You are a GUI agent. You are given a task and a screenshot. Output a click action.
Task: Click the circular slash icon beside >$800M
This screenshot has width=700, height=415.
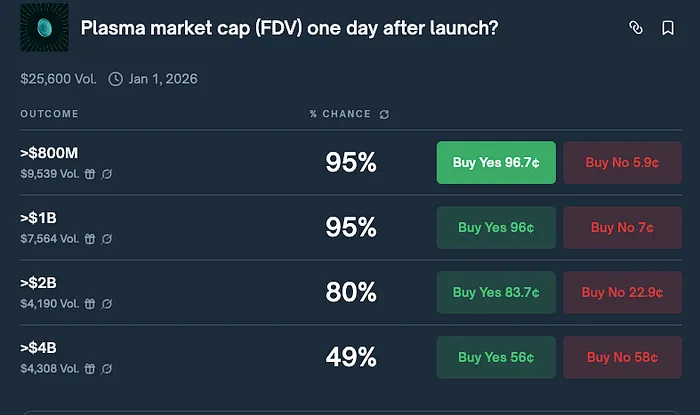[x=106, y=174]
